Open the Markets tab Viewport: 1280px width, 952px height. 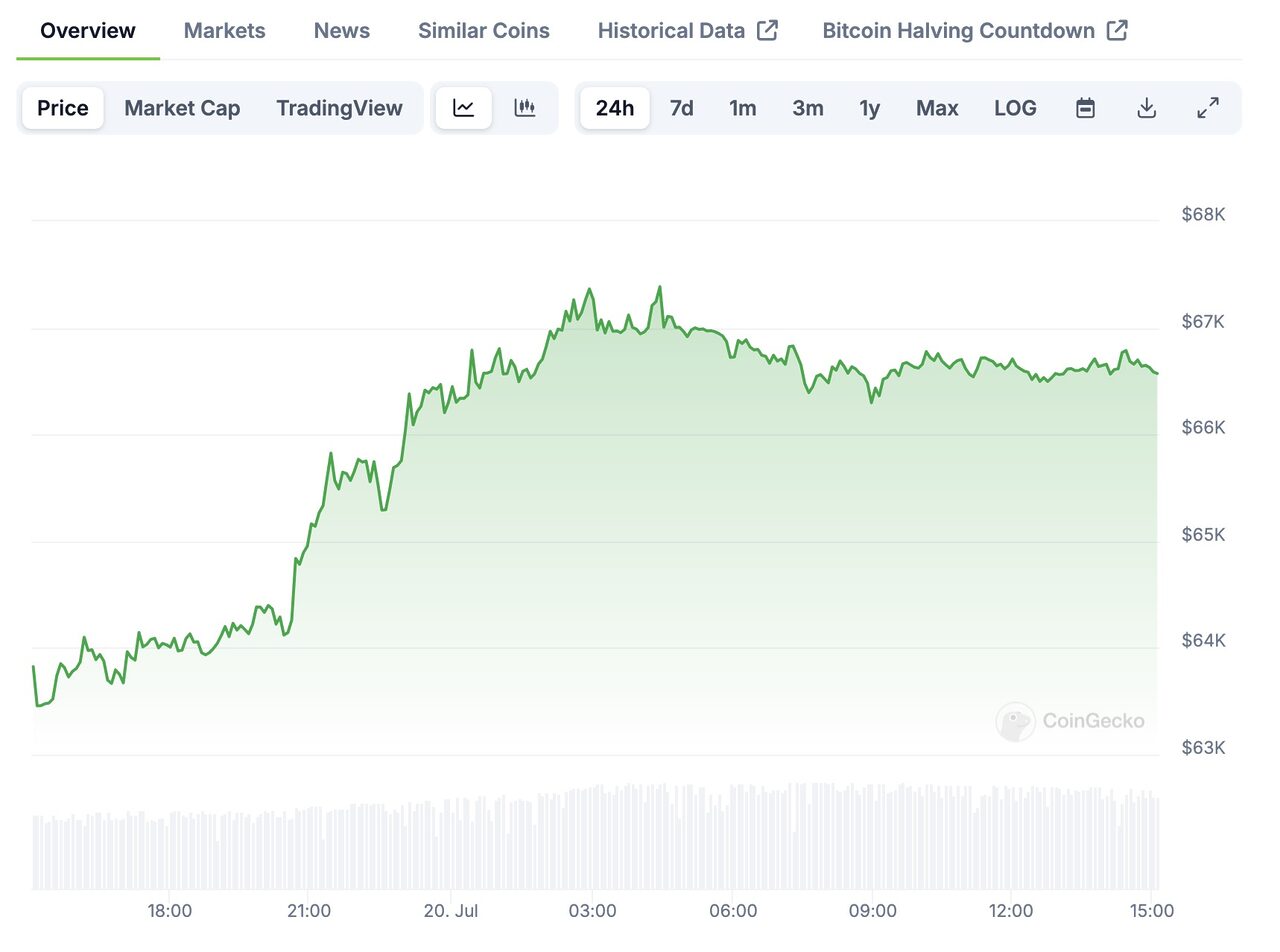click(225, 31)
